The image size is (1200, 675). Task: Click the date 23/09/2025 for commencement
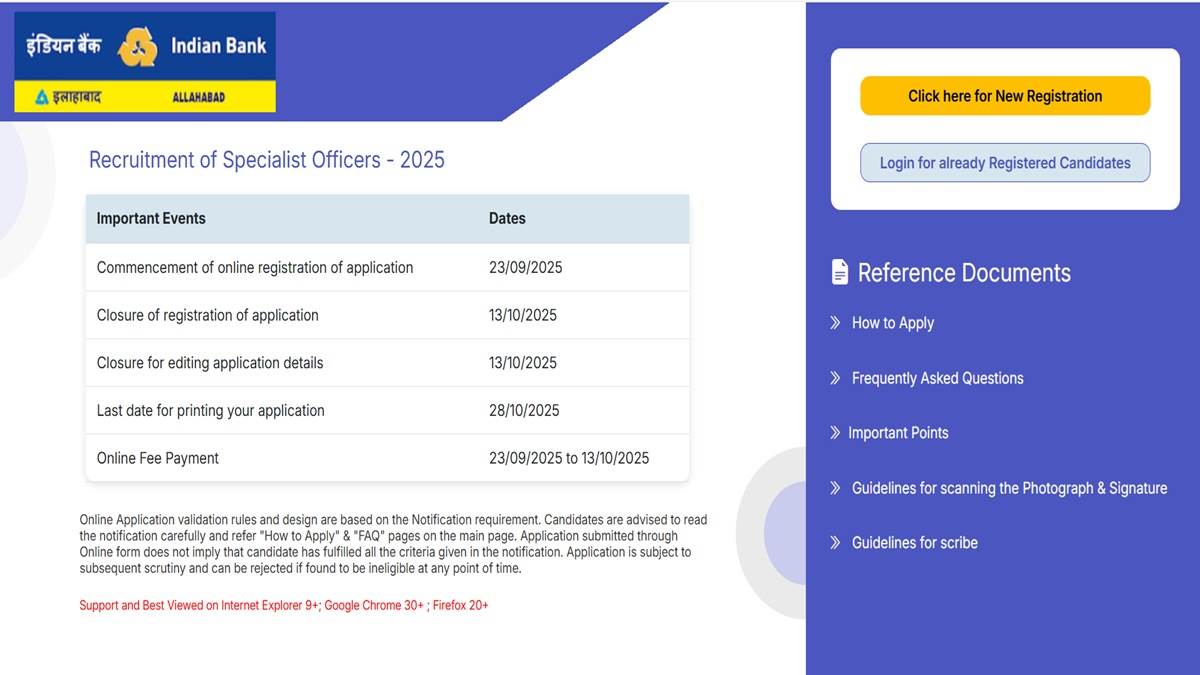coord(526,268)
